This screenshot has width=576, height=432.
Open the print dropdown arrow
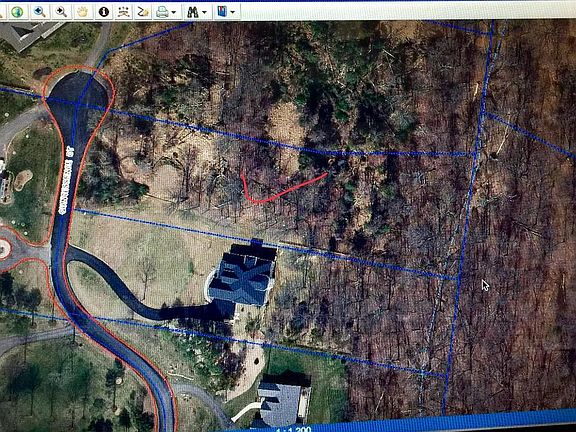174,13
